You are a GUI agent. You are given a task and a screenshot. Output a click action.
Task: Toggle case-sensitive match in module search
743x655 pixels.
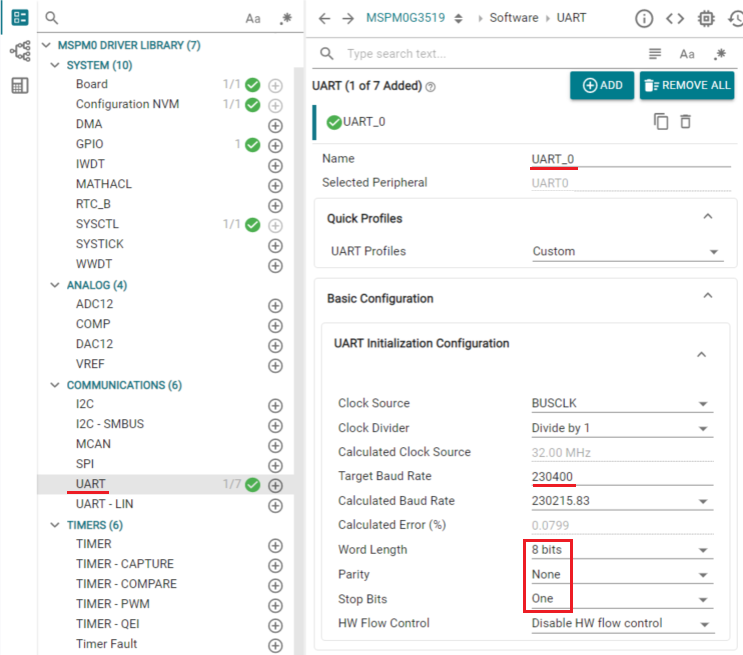254,18
